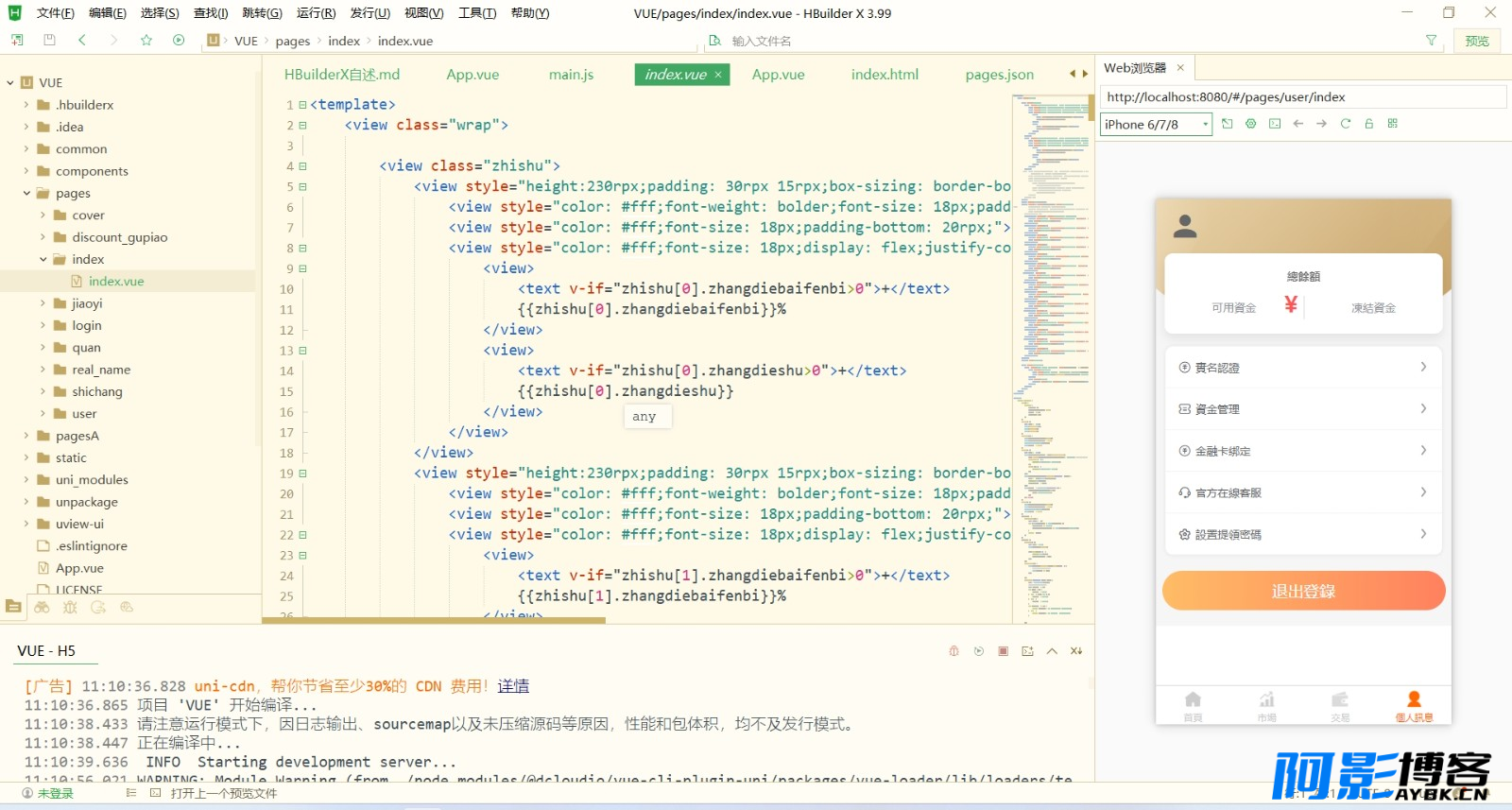The height and width of the screenshot is (810, 1512).
Task: Expand the components folder
Action: [26, 171]
